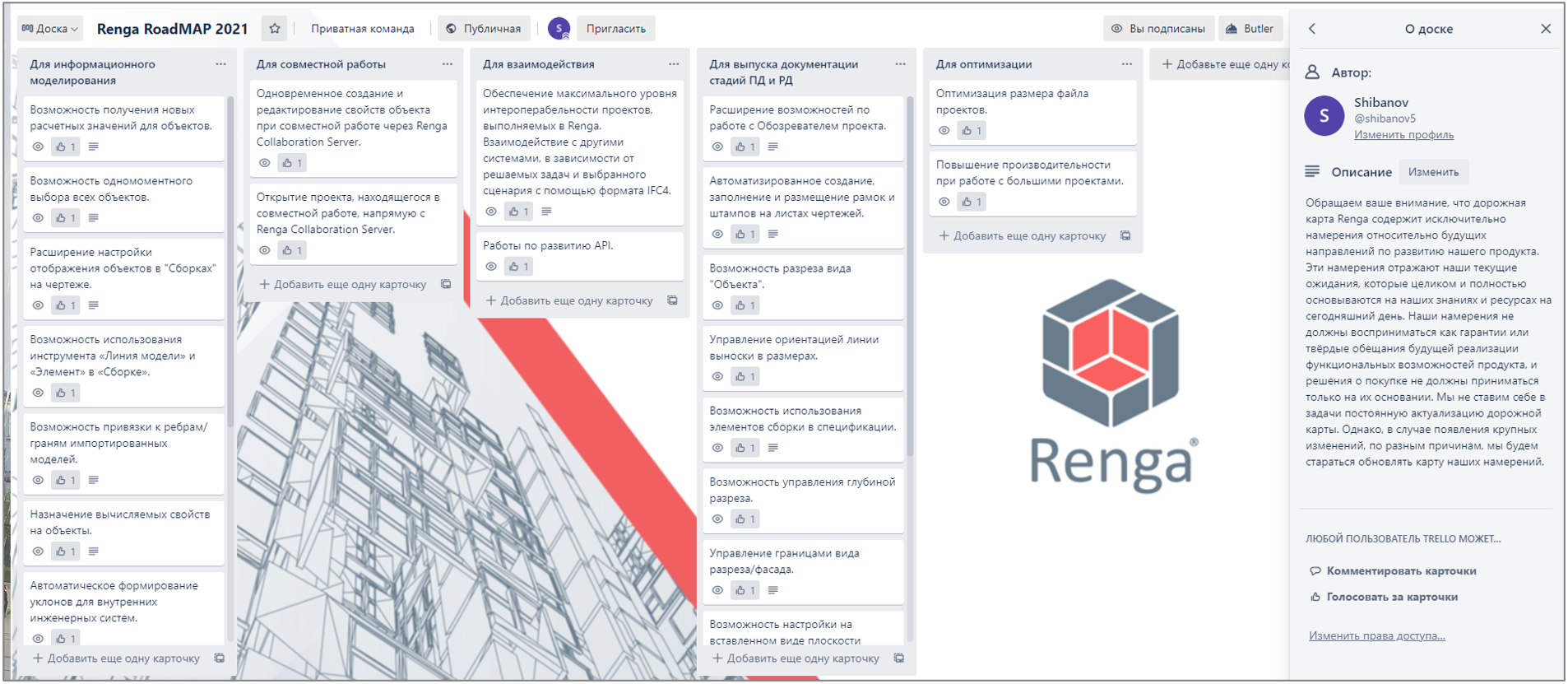The image size is (1568, 684).
Task: Click Изменить next to Описание
Action: (1433, 172)
